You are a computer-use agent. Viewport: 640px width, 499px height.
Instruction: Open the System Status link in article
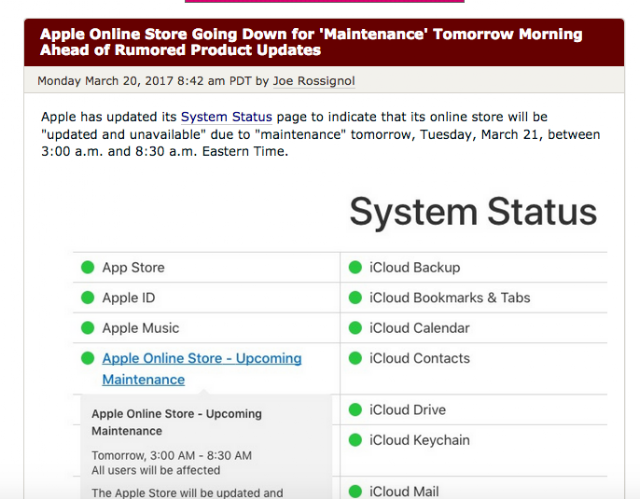coord(227,117)
